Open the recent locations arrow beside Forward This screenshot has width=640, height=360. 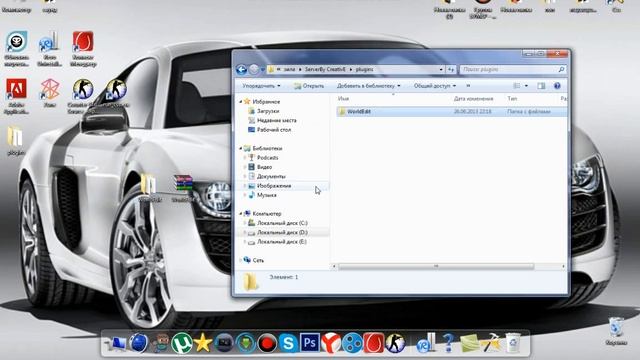pyautogui.click(x=262, y=70)
